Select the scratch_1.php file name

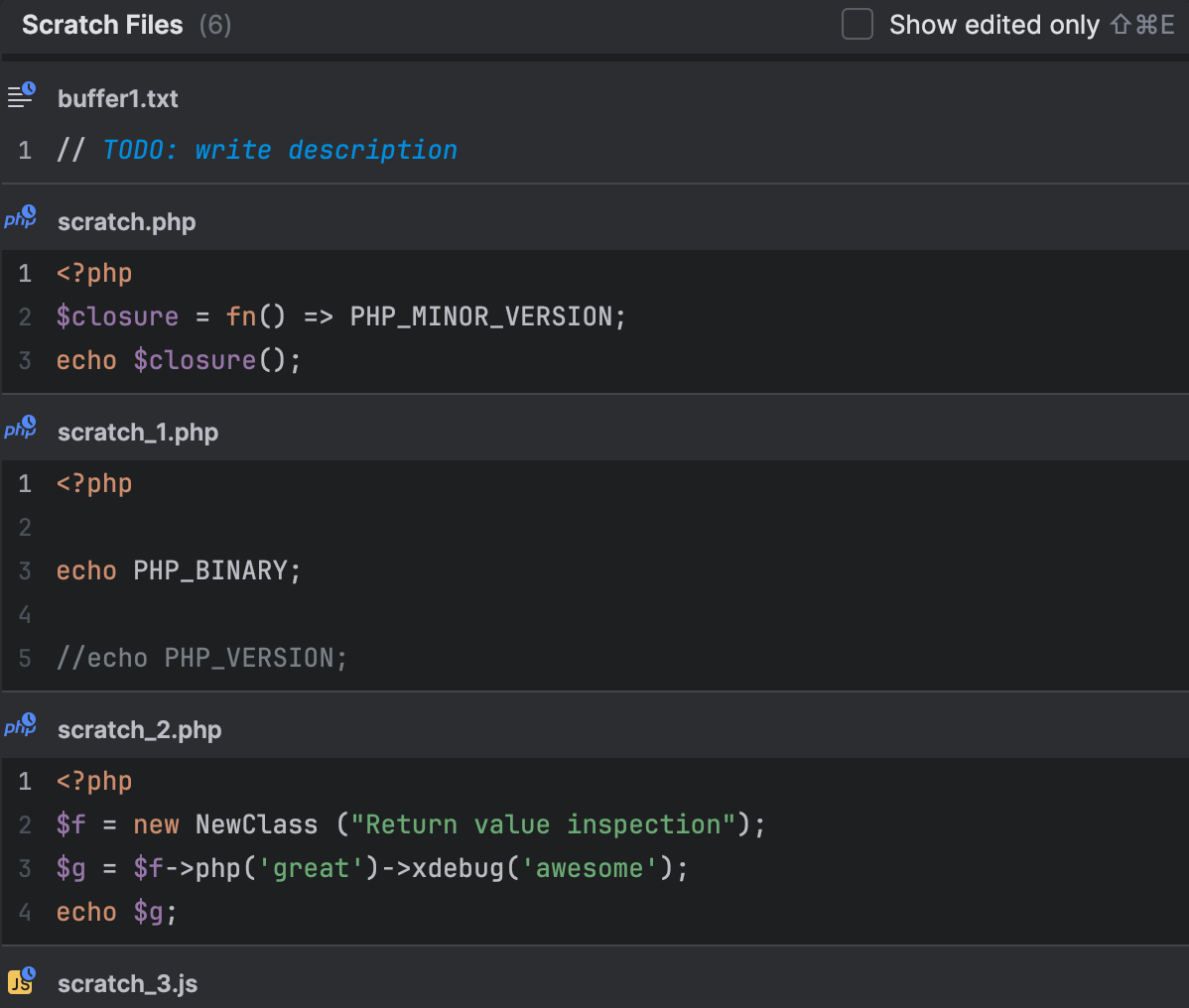138,433
